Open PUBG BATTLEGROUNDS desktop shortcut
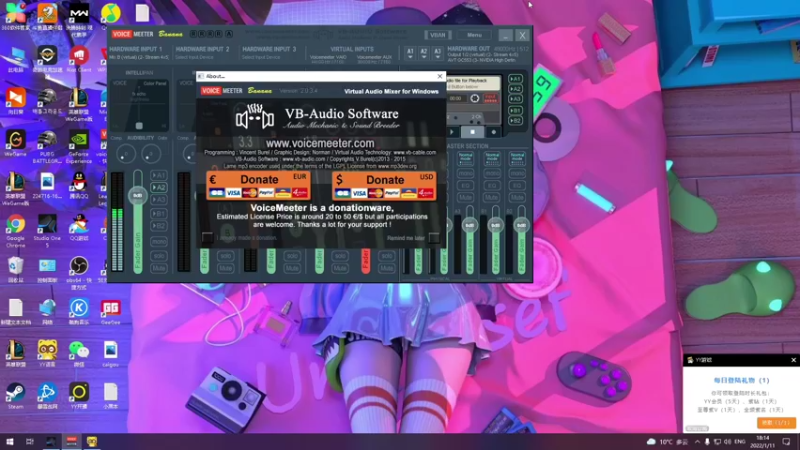Image resolution: width=800 pixels, height=450 pixels. pos(47,144)
